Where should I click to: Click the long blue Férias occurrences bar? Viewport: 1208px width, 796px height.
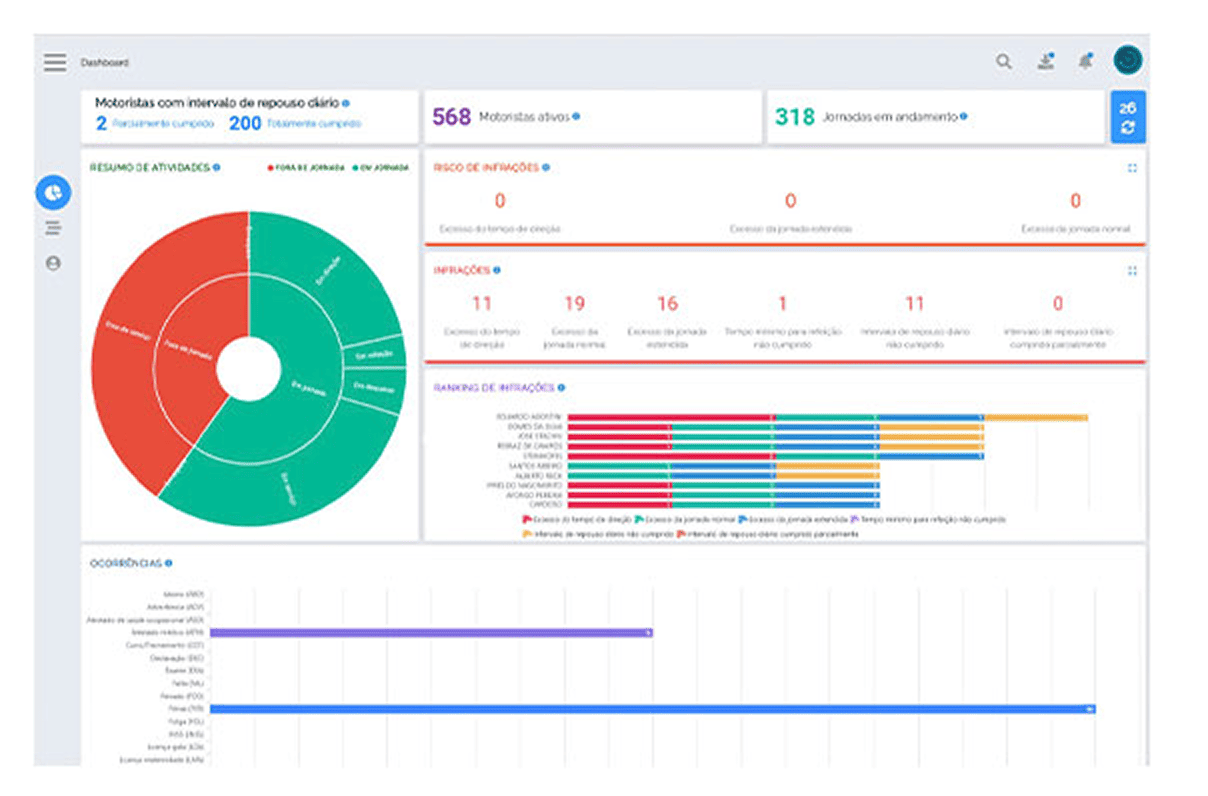650,709
